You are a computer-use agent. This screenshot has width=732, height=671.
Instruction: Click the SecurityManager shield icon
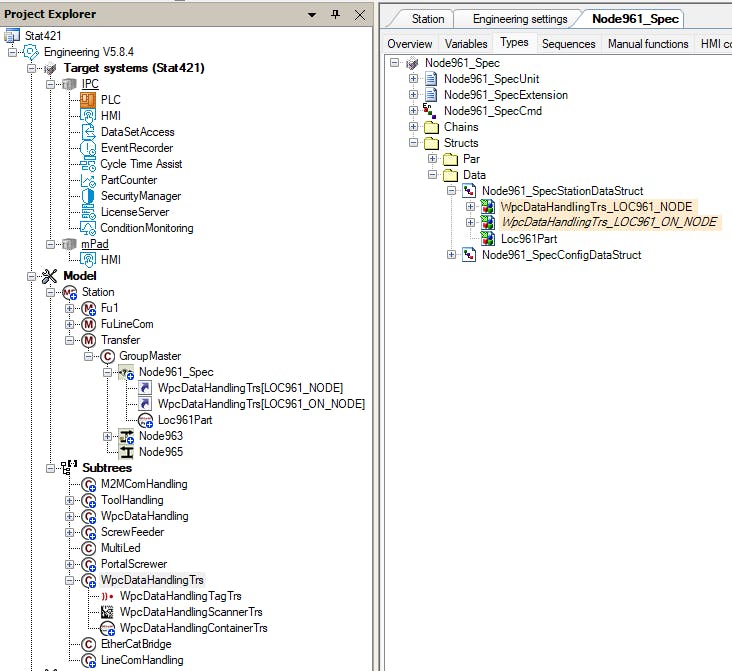[x=88, y=196]
